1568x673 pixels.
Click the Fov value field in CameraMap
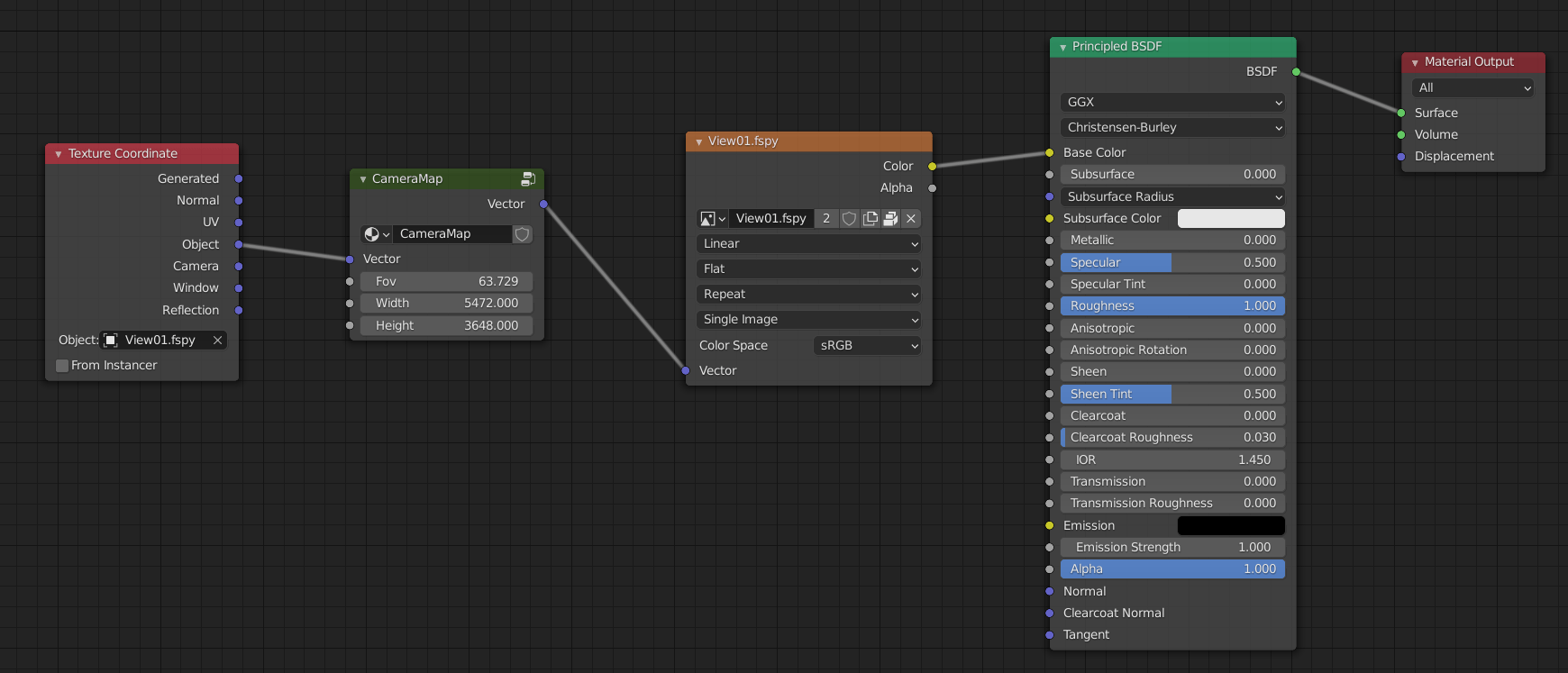coord(446,282)
